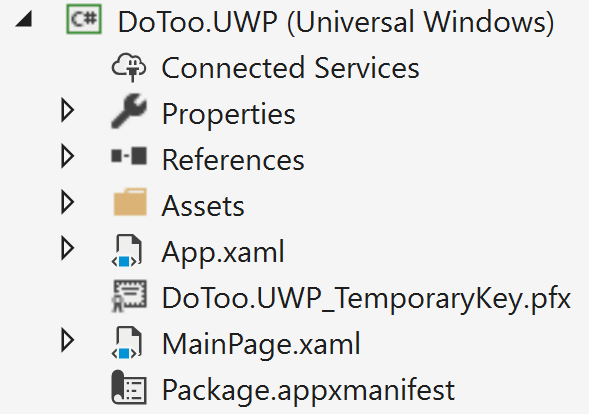
Task: Click the Properties wrench icon
Action: tap(129, 111)
